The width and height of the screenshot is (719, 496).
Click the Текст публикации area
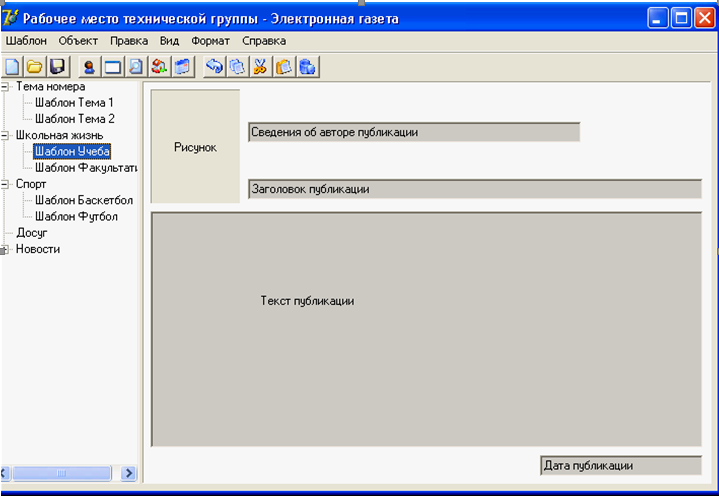tap(426, 329)
